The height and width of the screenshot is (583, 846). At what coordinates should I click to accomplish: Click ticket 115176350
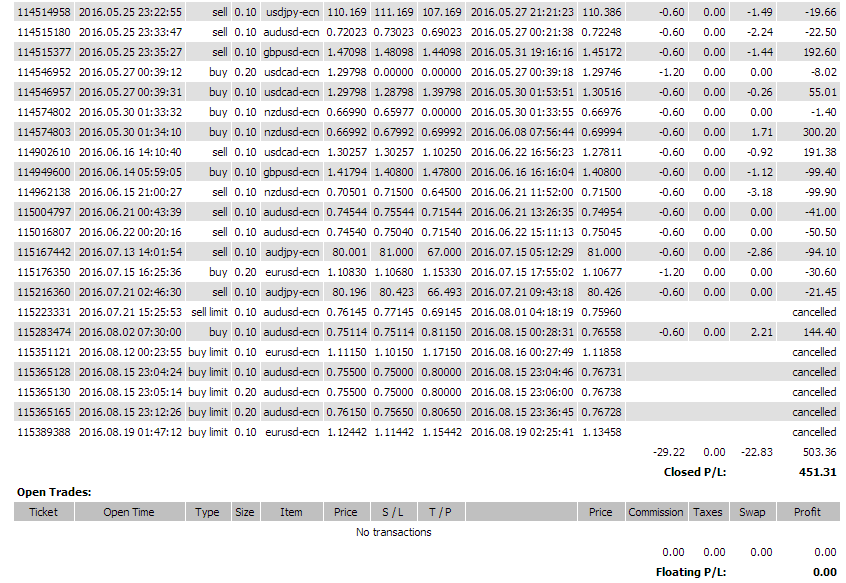44,271
